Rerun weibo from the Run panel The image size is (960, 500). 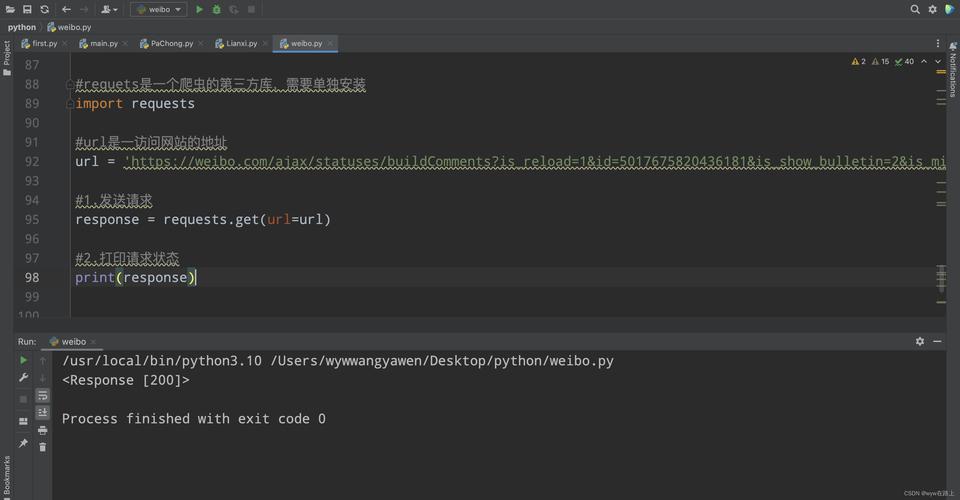click(23, 360)
